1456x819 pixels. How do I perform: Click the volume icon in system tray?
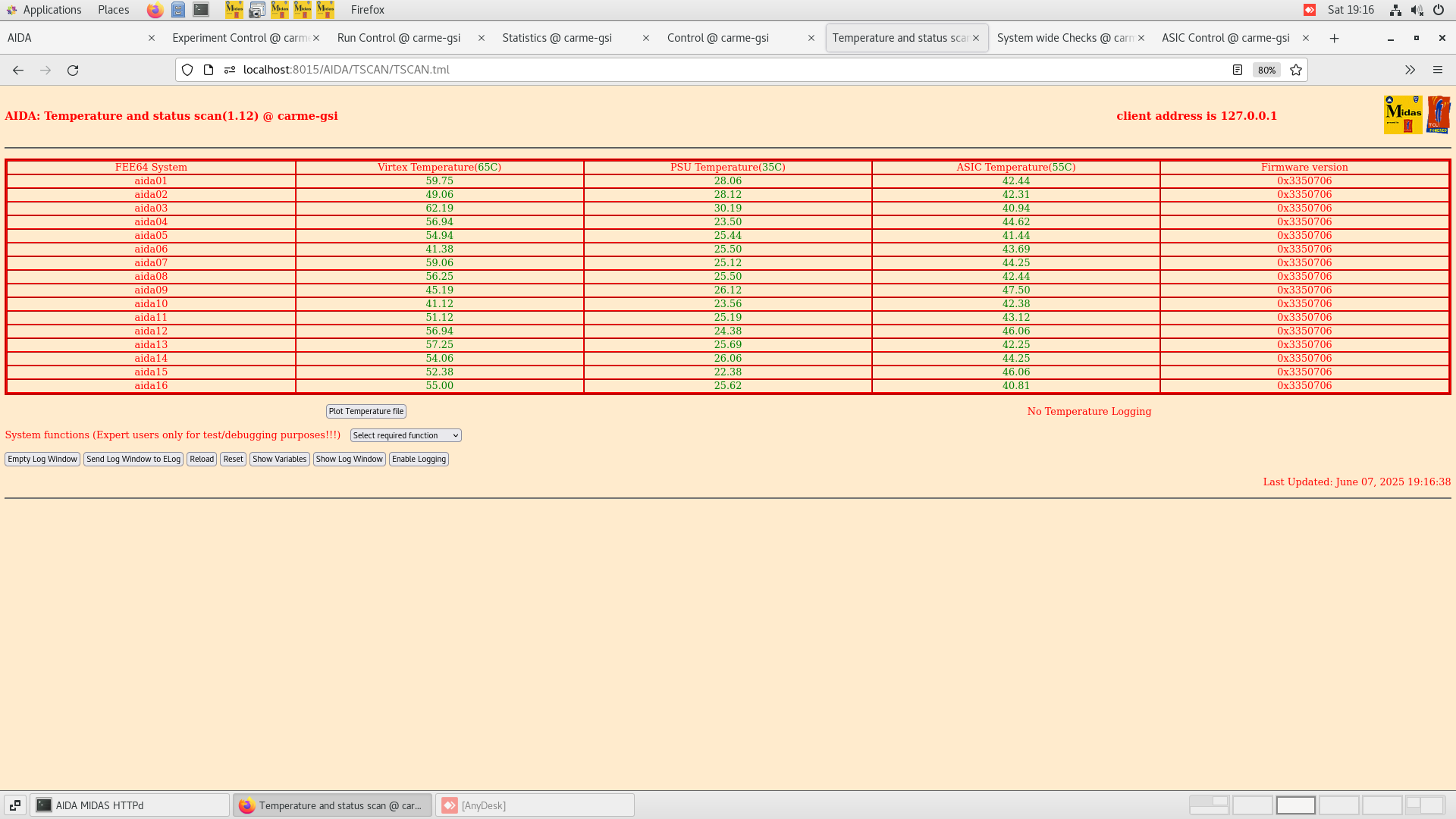[x=1417, y=10]
